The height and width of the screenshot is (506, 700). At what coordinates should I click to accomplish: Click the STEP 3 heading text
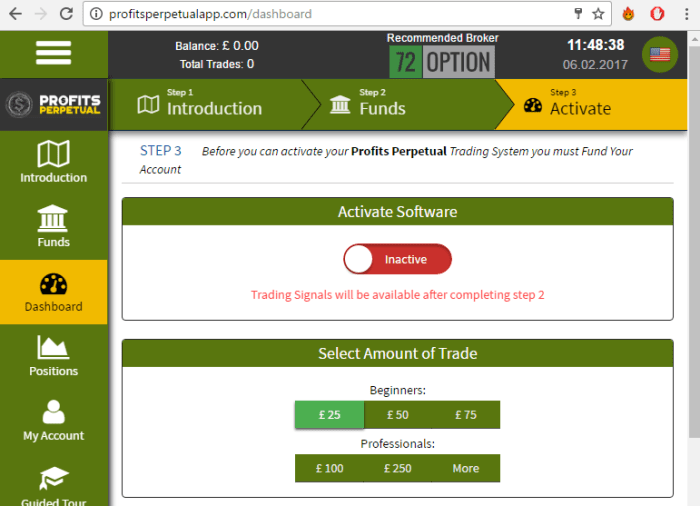[x=161, y=151]
